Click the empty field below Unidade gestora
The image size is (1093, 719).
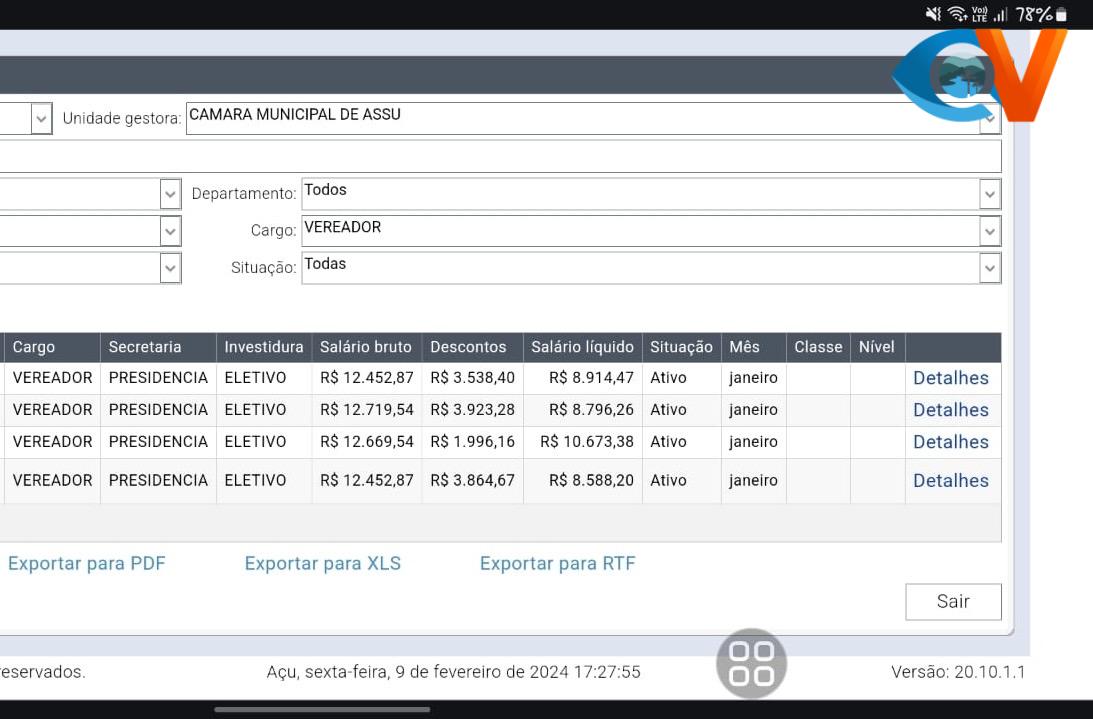pos(500,156)
